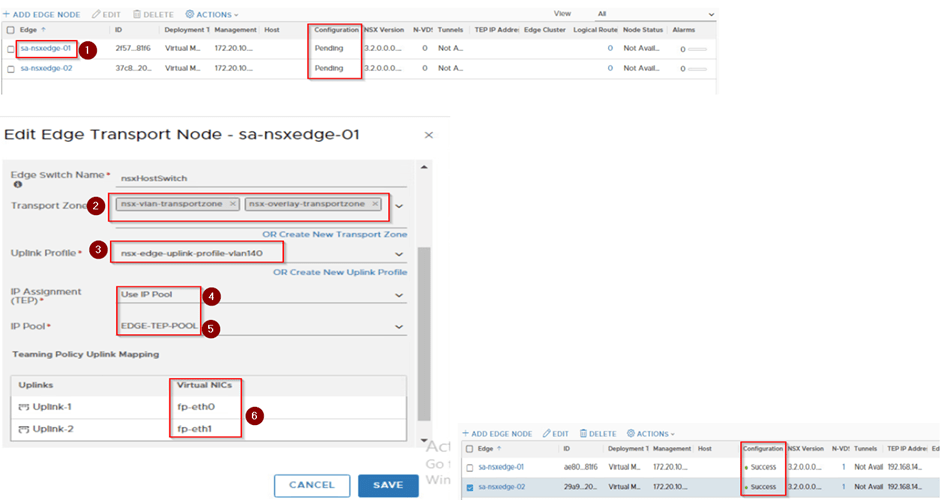Uncheck selected sa-nsxedge-02 in bottom table
The width and height of the screenshot is (949, 500).
pos(470,487)
